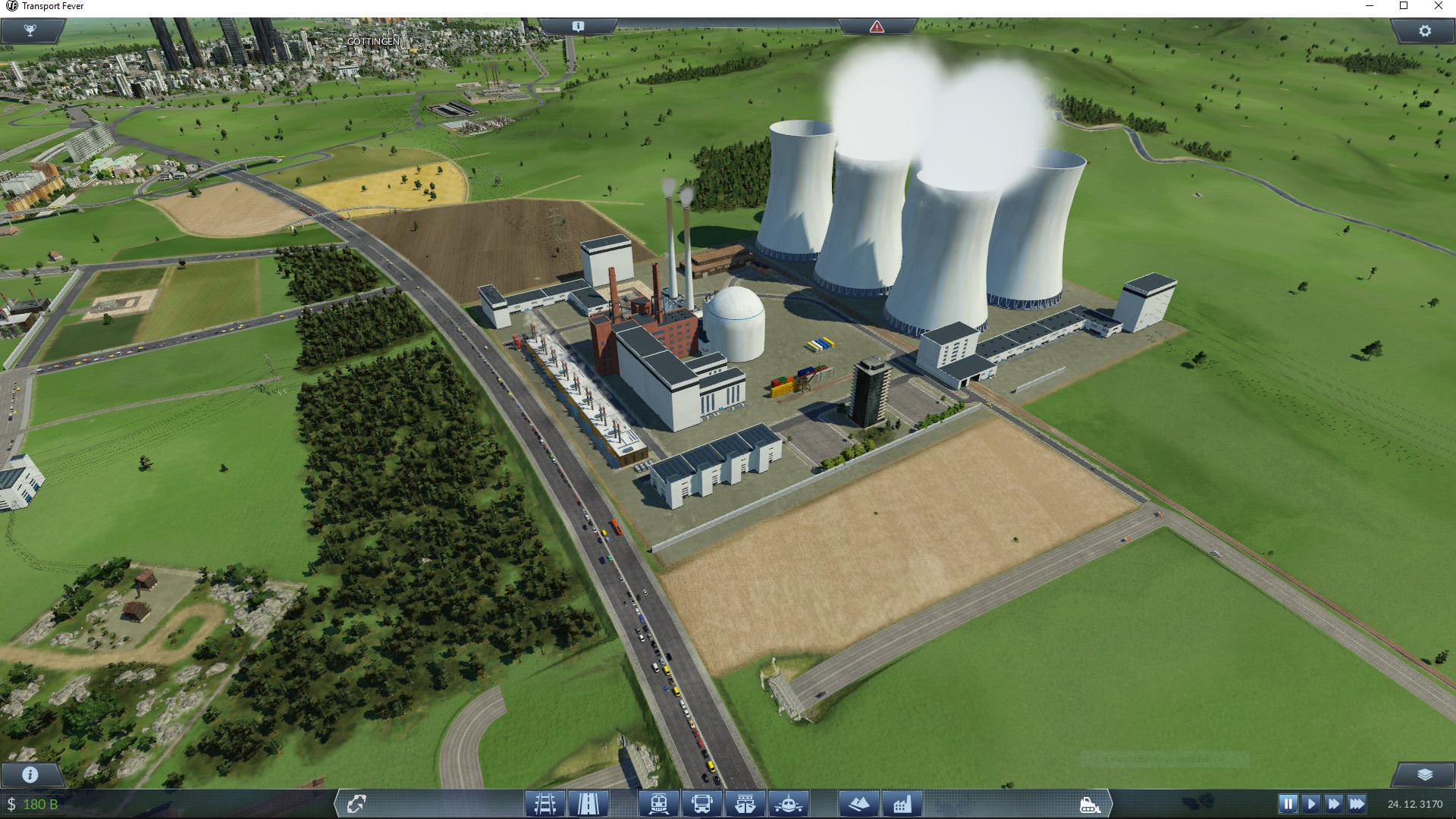Open the bus and road vehicles menu
The width and height of the screenshot is (1456, 819).
tap(701, 803)
